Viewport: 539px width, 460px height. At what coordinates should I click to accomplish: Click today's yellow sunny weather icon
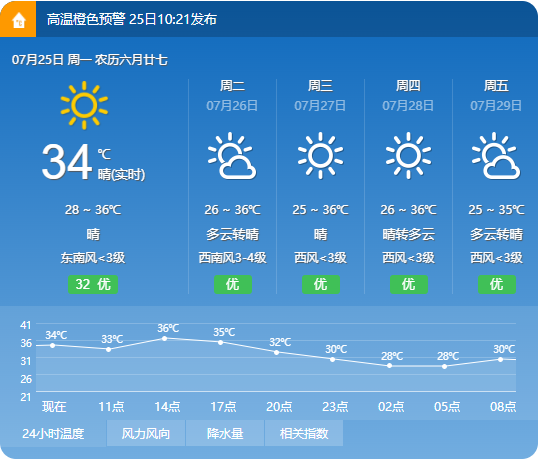pyautogui.click(x=84, y=105)
